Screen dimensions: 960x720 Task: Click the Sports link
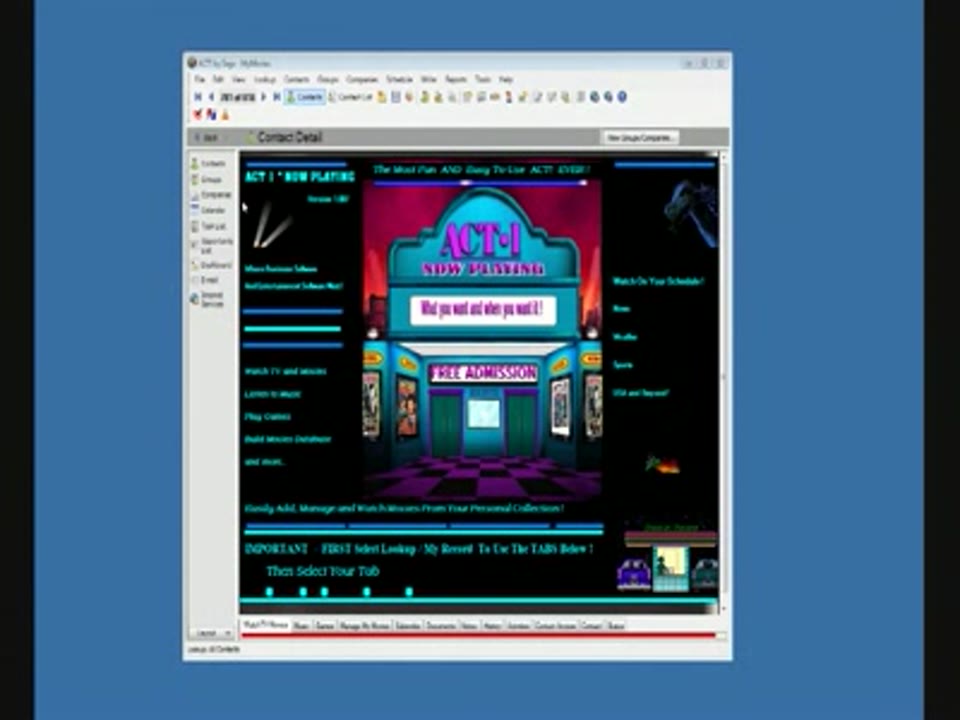coord(623,365)
